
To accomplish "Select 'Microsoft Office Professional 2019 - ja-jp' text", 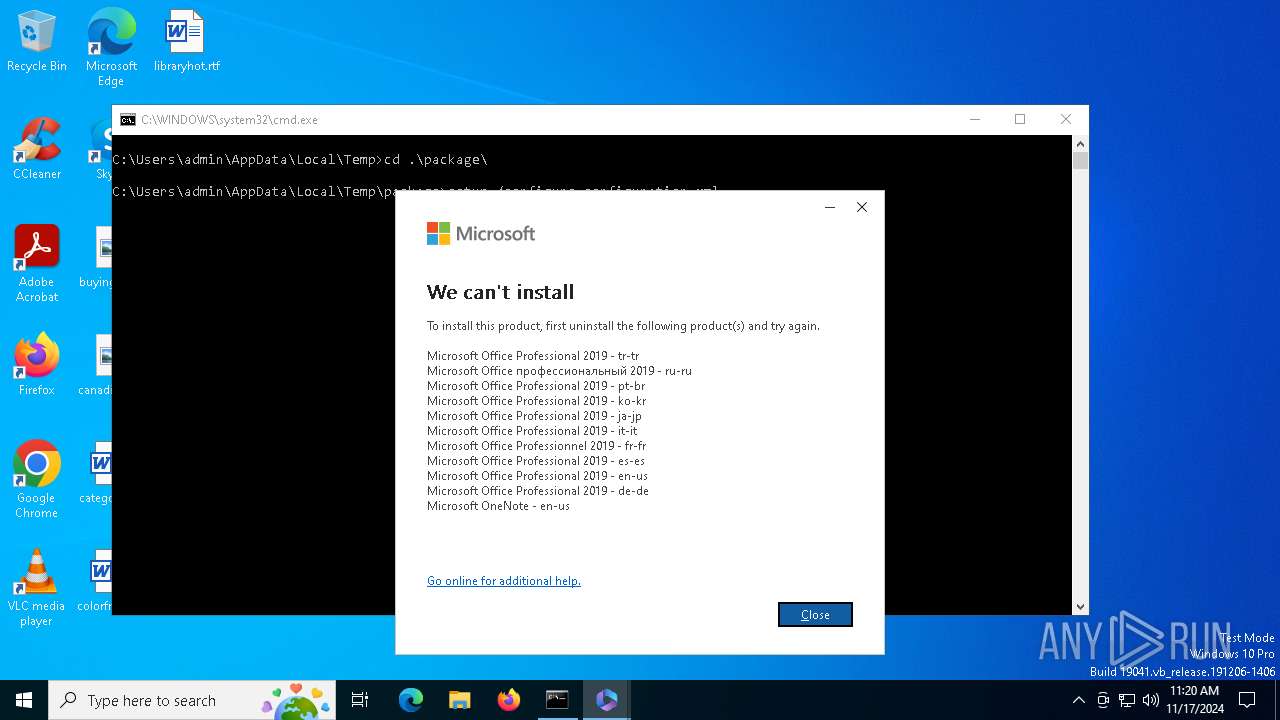I will click(x=534, y=416).
